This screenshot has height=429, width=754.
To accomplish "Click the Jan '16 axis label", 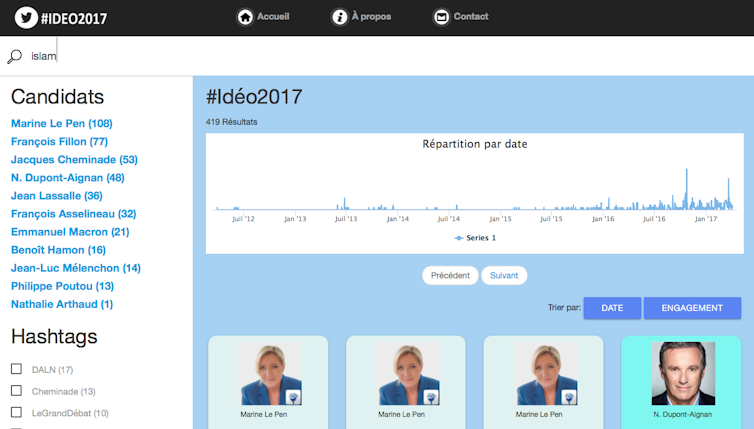I will pyautogui.click(x=603, y=219).
